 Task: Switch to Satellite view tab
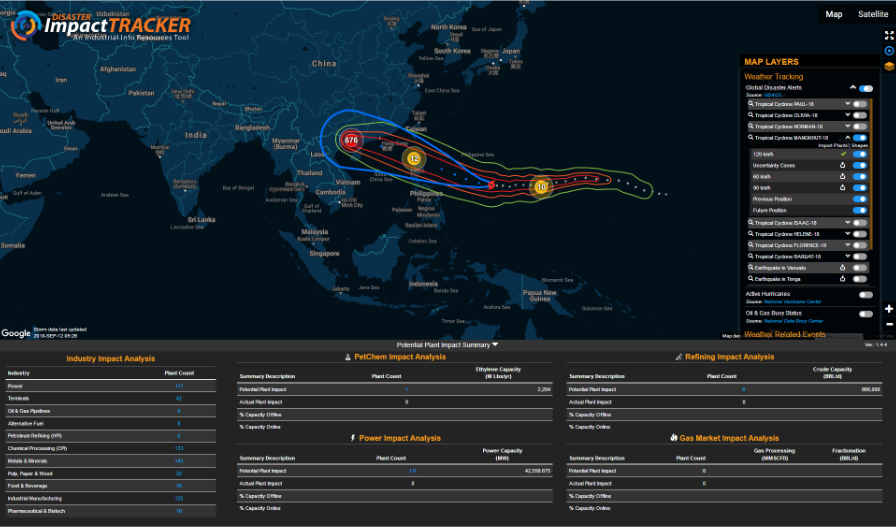873,14
